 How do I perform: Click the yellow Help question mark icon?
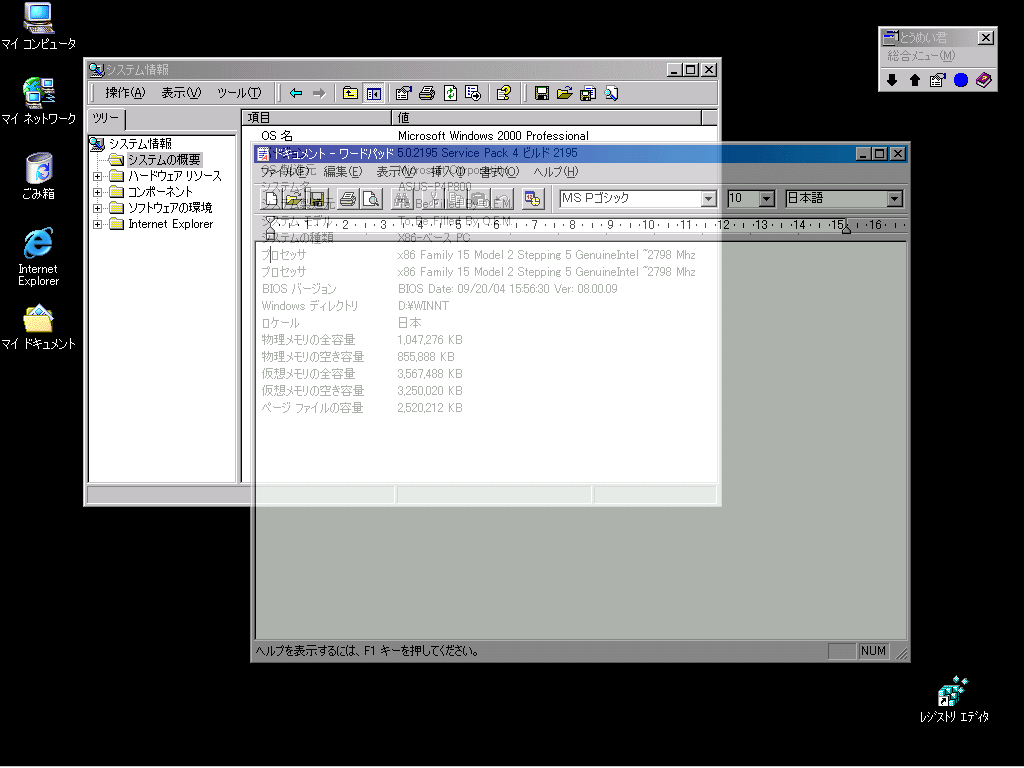click(x=504, y=93)
